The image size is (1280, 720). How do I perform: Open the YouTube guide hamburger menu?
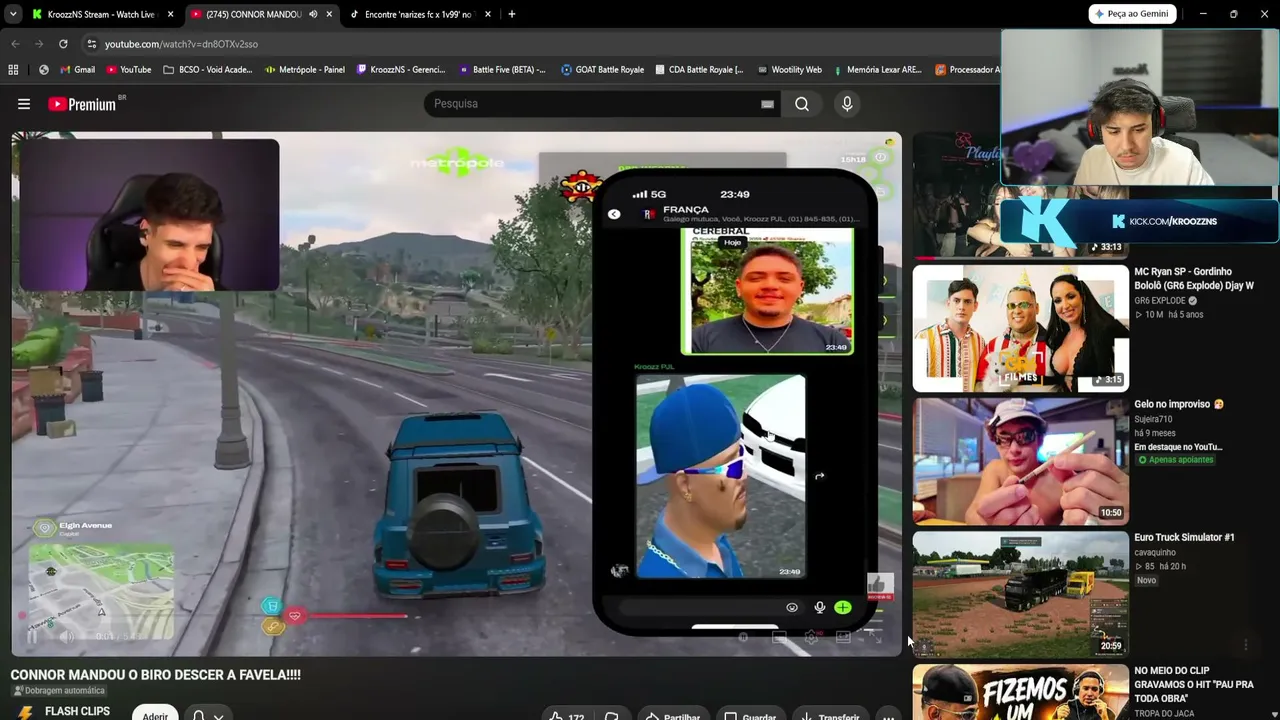coord(24,104)
